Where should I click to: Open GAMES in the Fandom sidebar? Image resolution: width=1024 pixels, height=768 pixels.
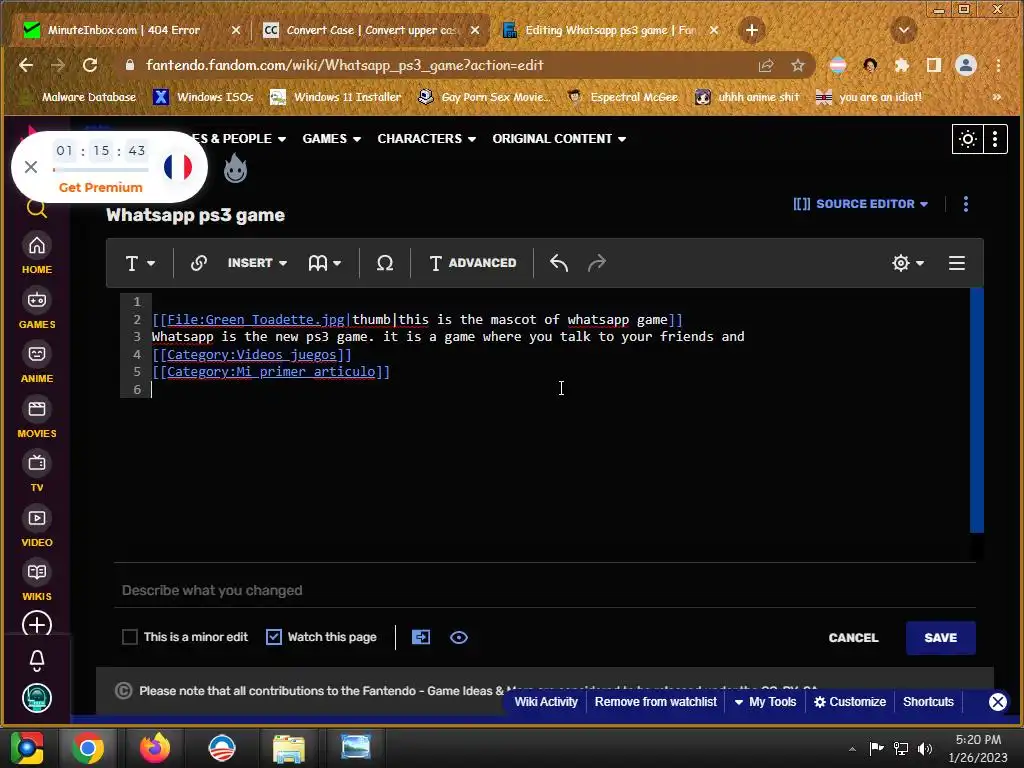(x=37, y=309)
